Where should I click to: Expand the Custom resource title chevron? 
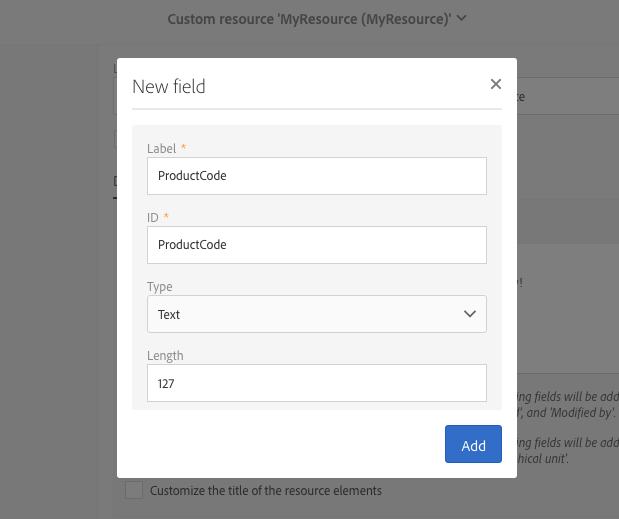pos(461,18)
